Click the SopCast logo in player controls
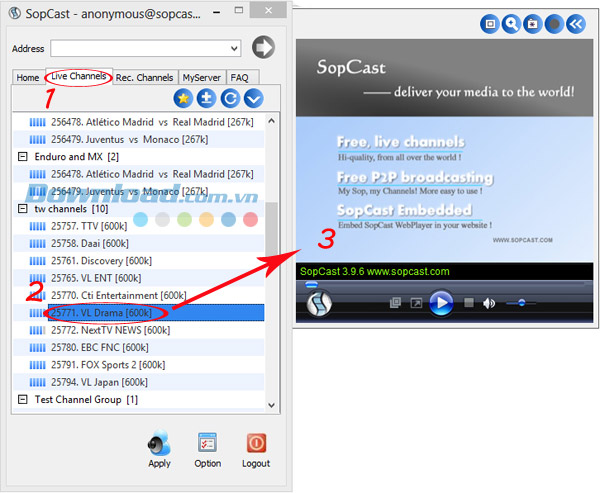The image size is (600, 493). pyautogui.click(x=319, y=304)
